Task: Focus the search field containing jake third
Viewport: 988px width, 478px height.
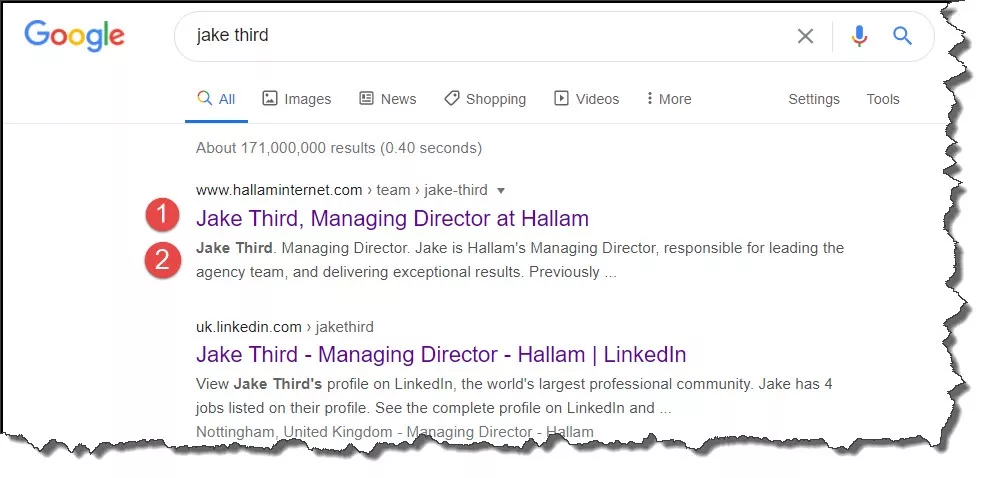Action: pyautogui.click(x=480, y=37)
